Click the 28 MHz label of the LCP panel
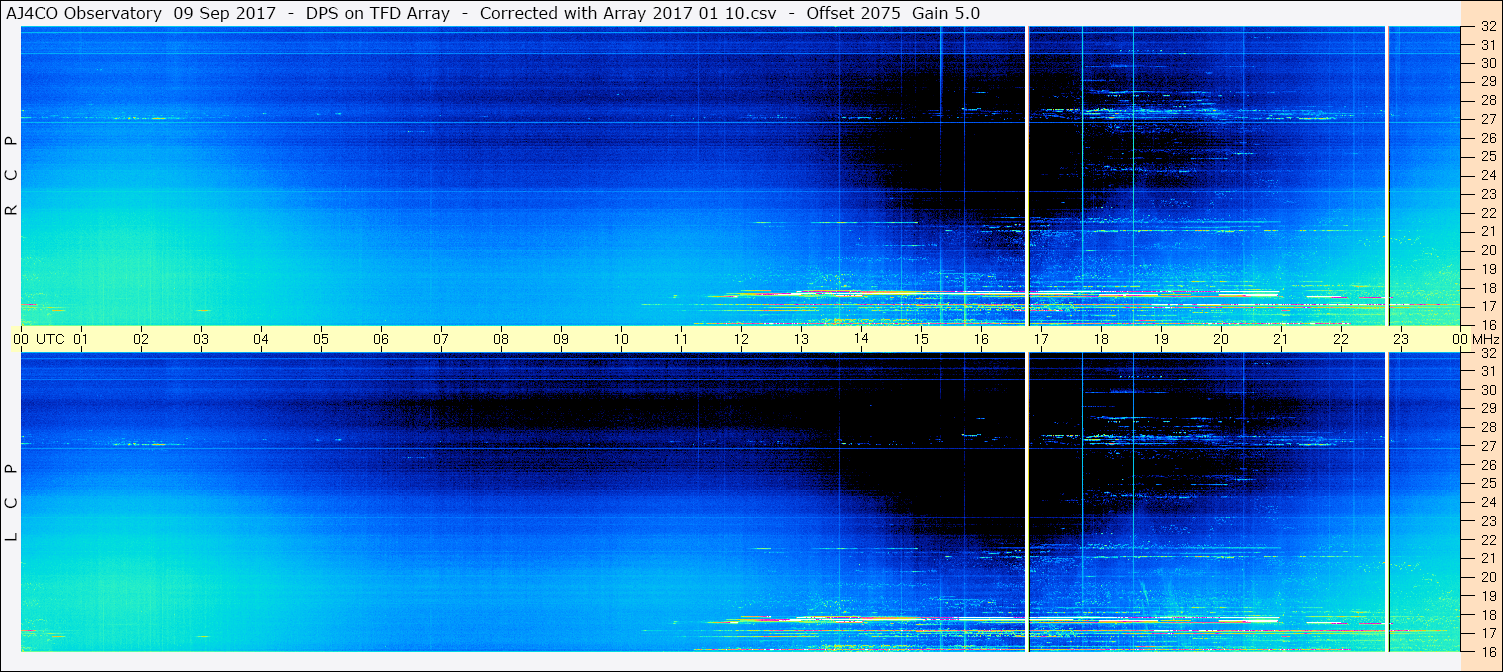The image size is (1503, 672). 1488,427
